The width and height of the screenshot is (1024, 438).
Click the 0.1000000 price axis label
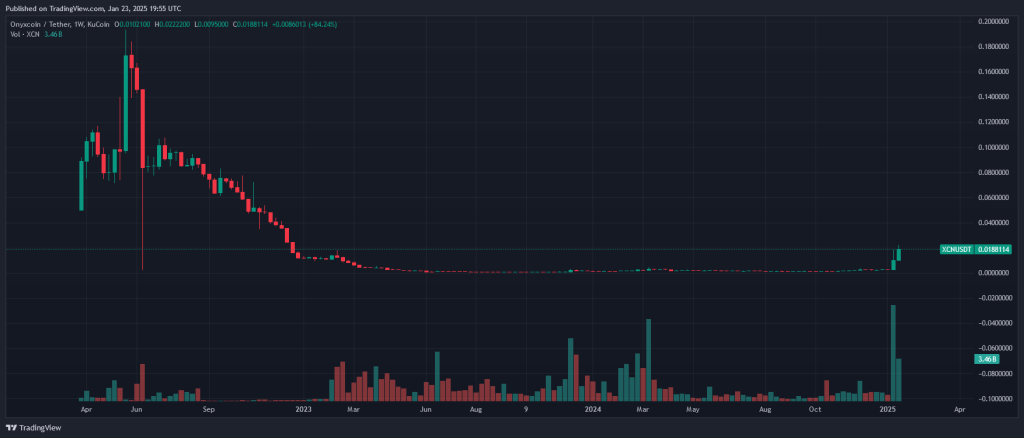[993, 148]
